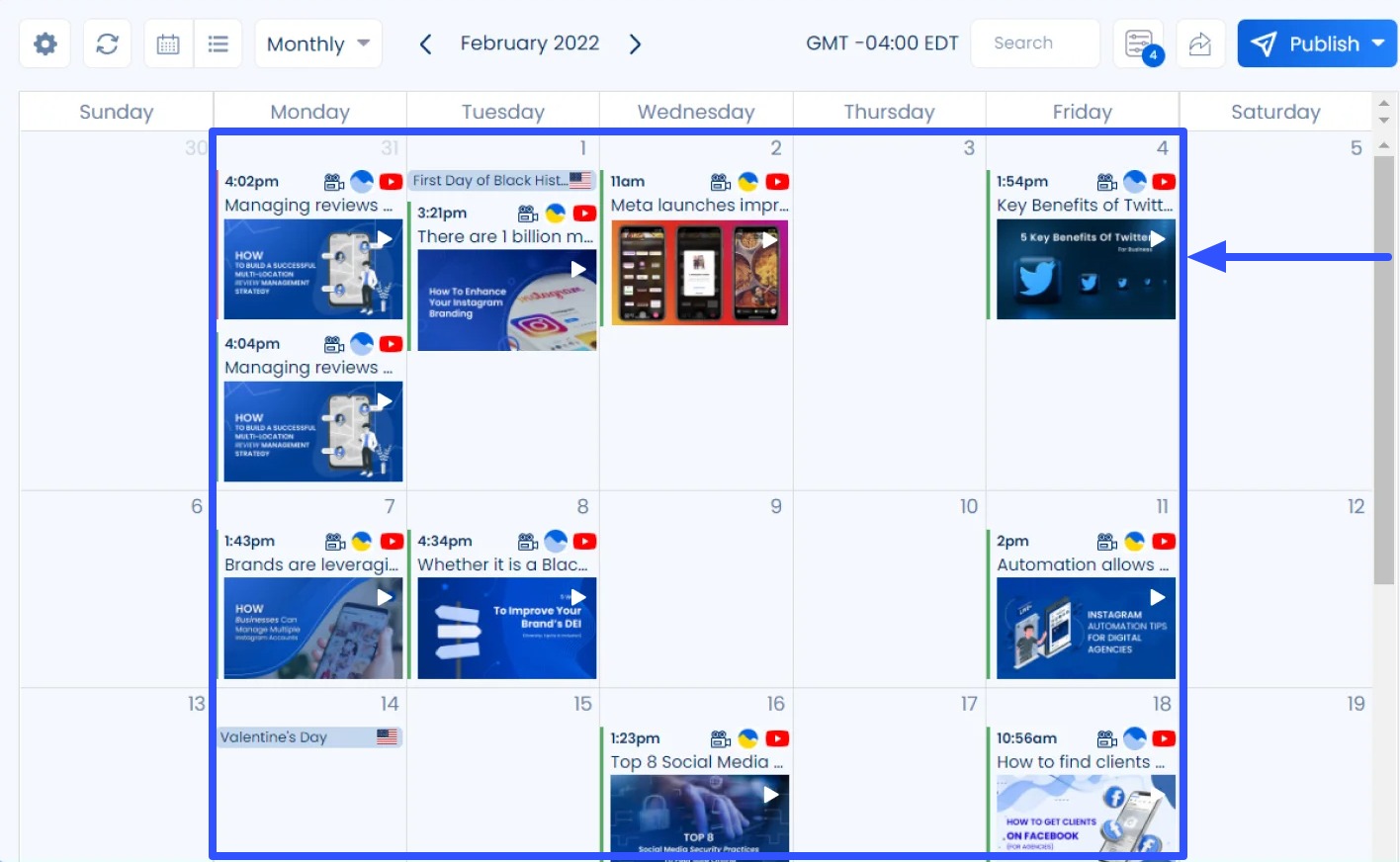Click the video type icon on 2pm post
The image size is (1400, 862).
[1107, 542]
